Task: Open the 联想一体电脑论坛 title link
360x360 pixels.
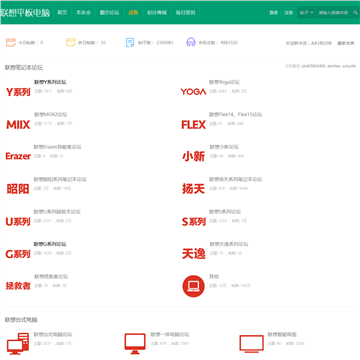Action: point(170,334)
